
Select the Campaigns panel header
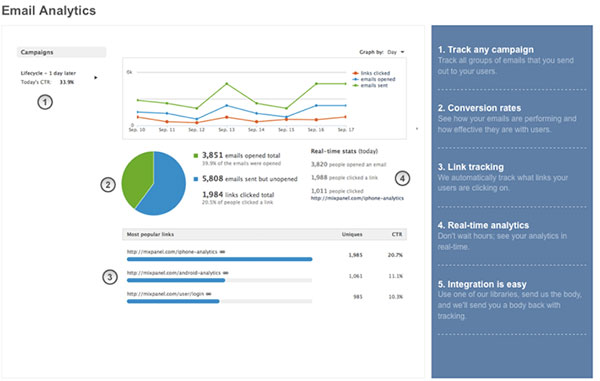coord(61,52)
